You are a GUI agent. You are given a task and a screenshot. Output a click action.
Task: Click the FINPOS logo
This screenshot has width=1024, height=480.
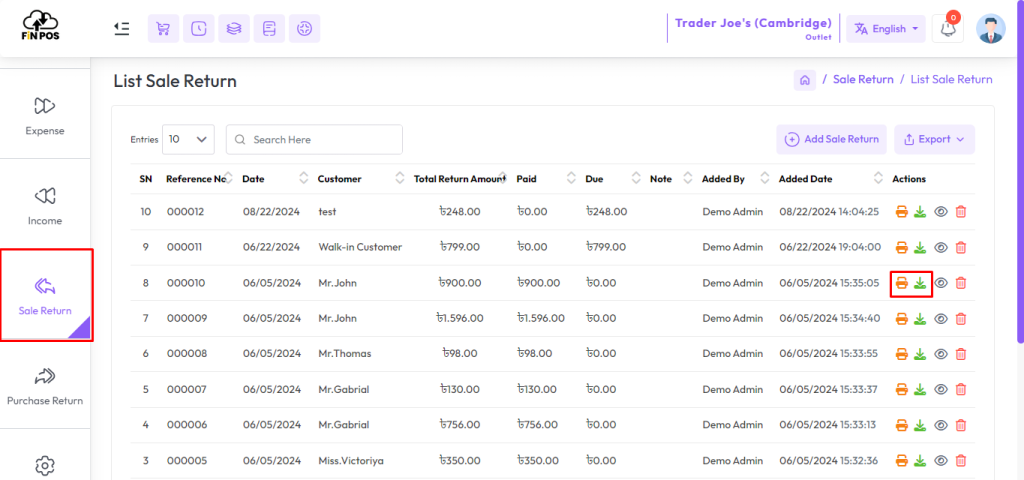[40, 27]
